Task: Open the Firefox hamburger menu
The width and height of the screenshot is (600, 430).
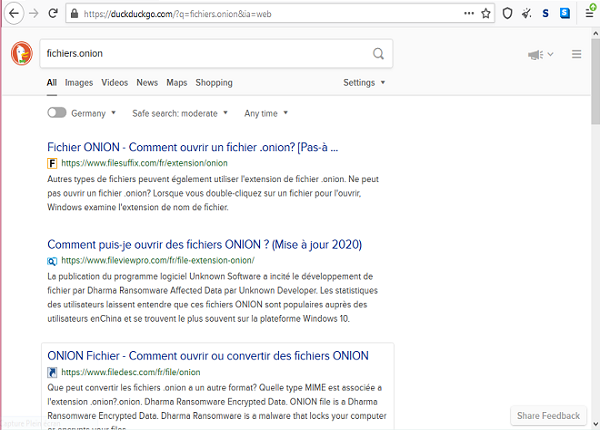Action: [x=590, y=13]
